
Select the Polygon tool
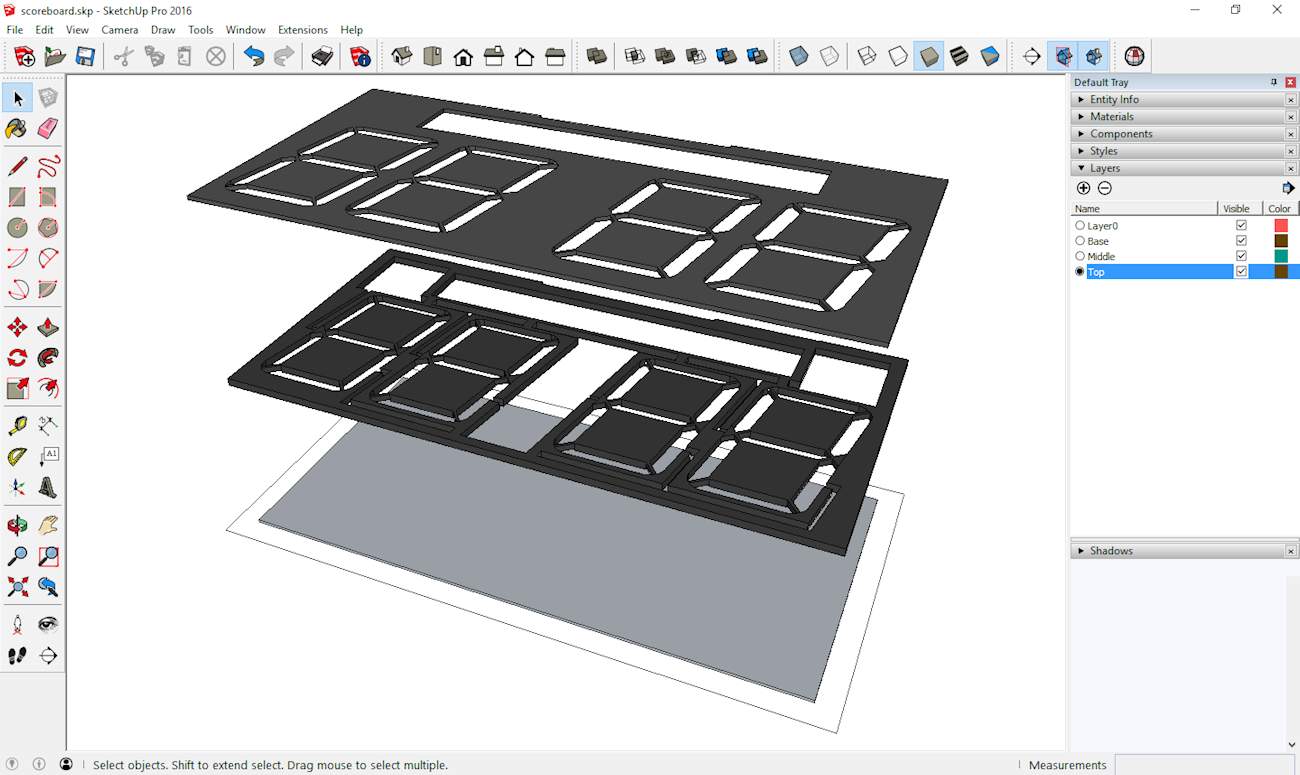[48, 228]
